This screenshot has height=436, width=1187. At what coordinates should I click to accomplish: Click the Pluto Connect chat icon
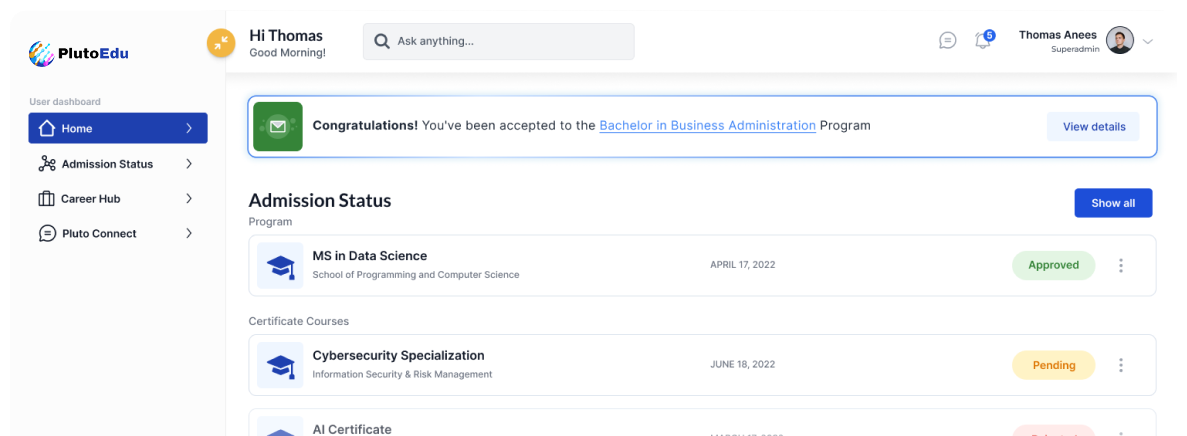46,234
